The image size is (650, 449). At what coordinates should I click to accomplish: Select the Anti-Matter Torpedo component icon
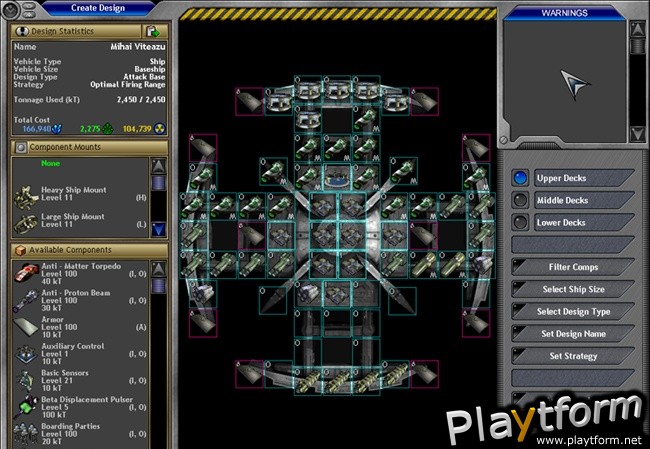pyautogui.click(x=26, y=273)
